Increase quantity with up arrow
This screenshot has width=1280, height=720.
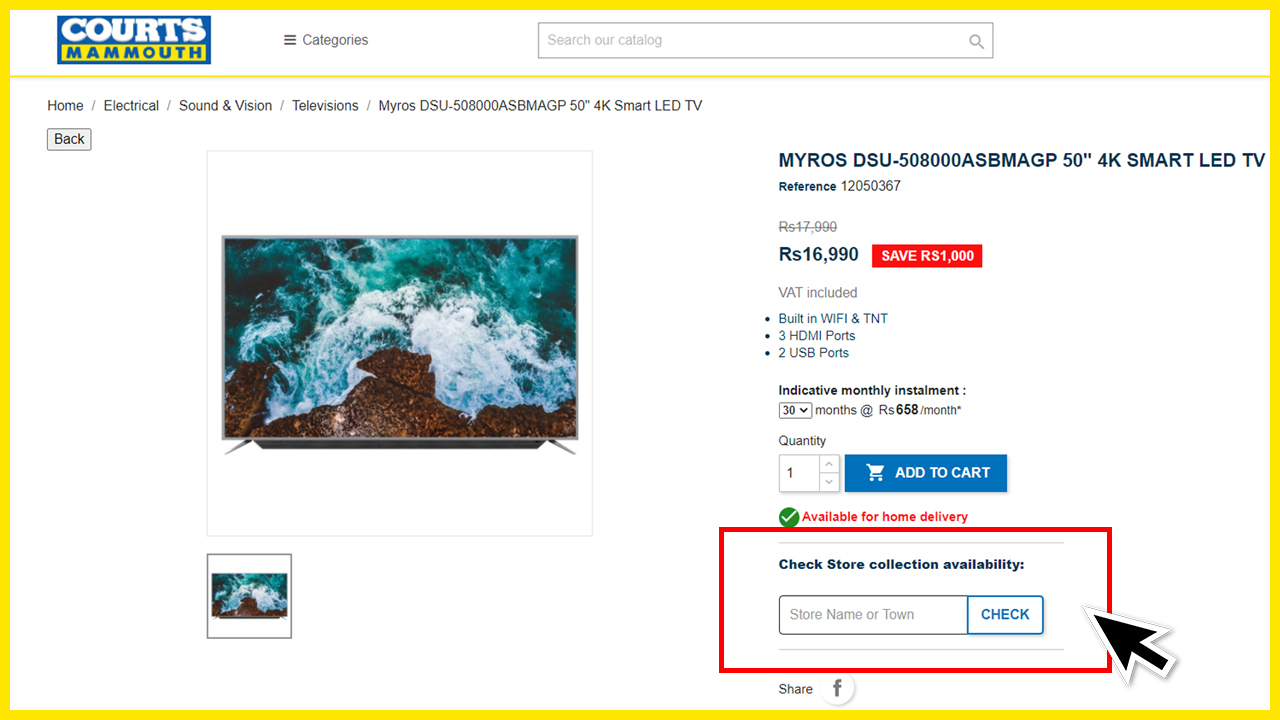pyautogui.click(x=829, y=464)
